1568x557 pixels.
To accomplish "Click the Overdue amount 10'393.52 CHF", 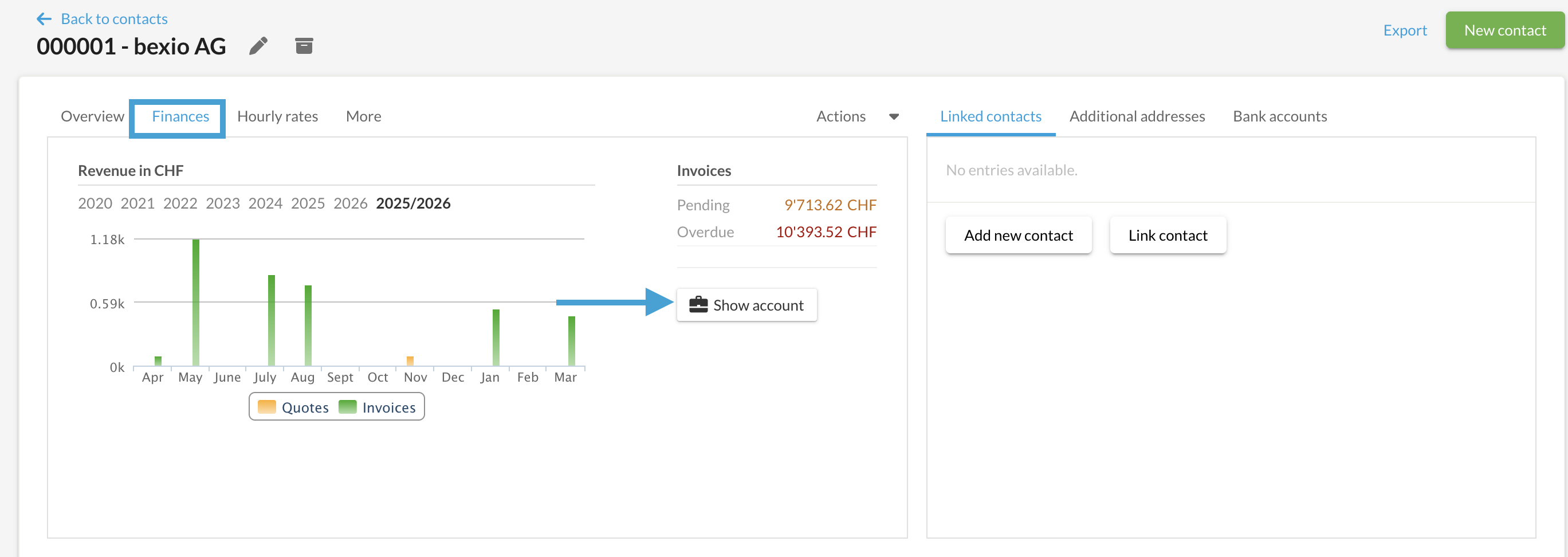I will (x=826, y=232).
